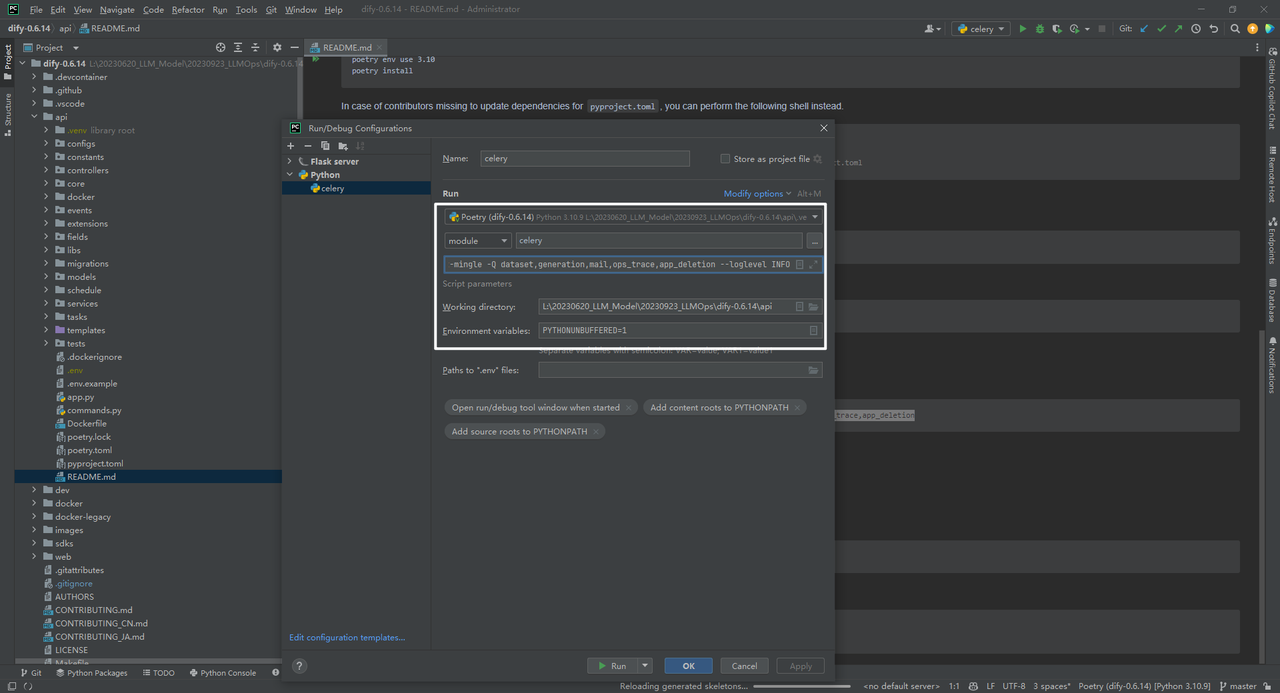Start debugging with the Debug icon

tap(1040, 28)
